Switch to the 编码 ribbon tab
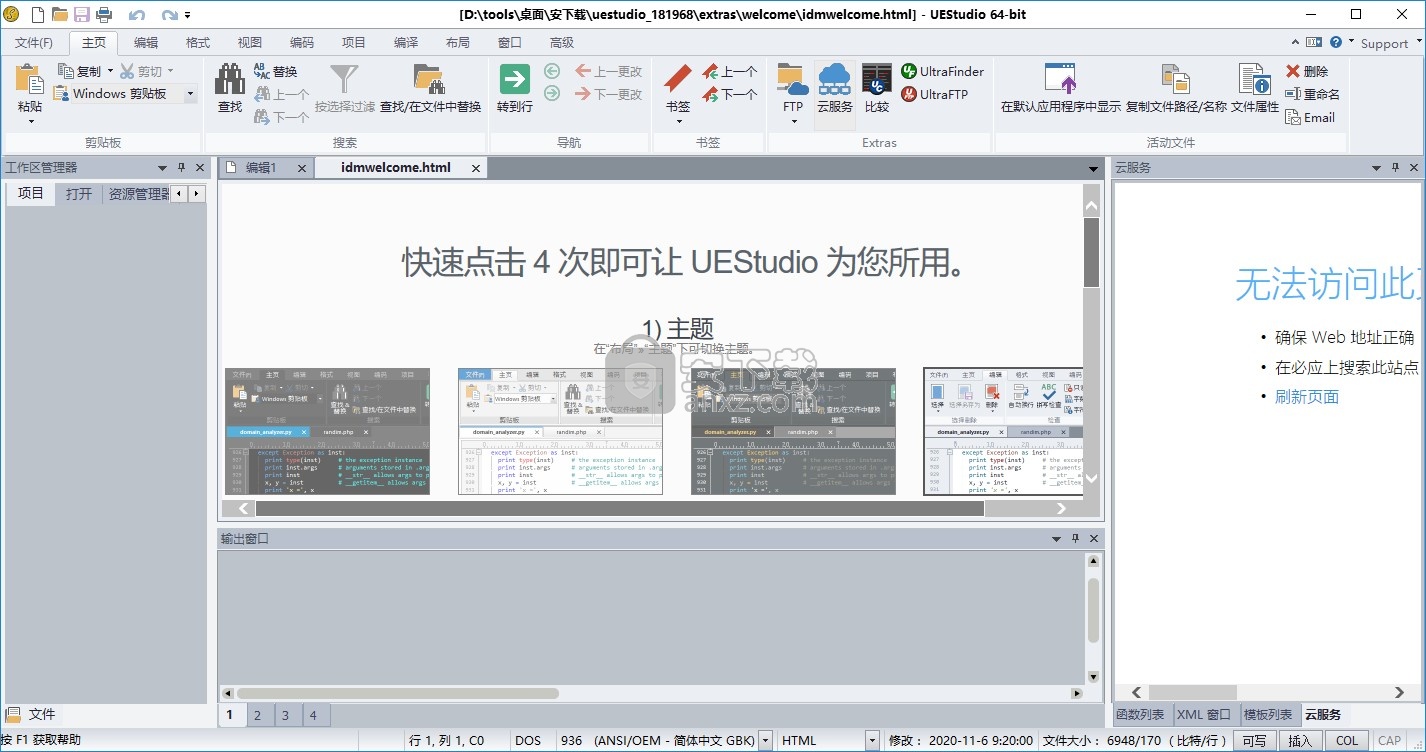 [x=302, y=43]
